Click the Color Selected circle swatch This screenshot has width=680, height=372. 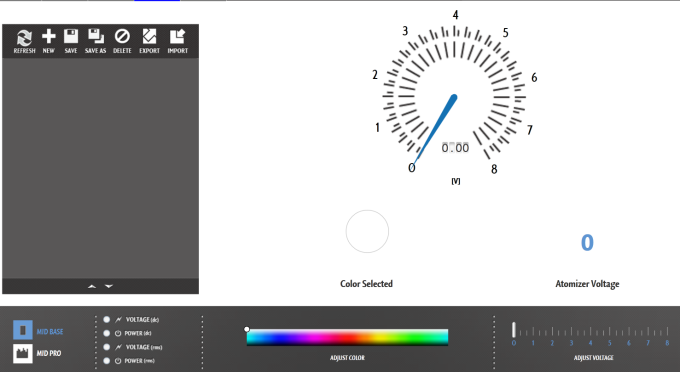coord(367,232)
